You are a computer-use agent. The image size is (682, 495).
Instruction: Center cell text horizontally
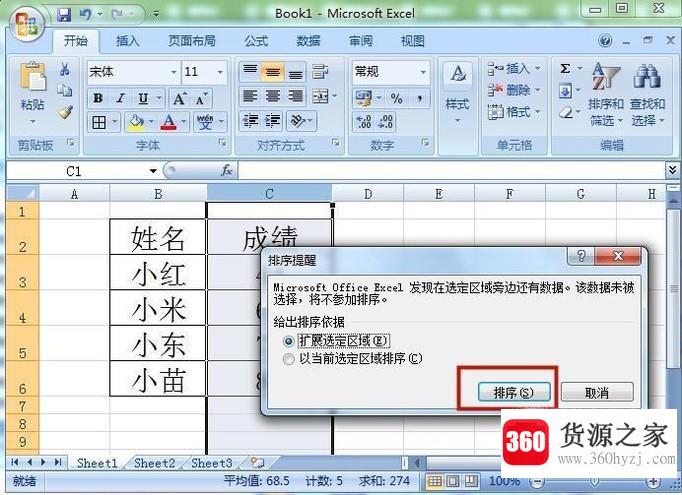[x=273, y=96]
